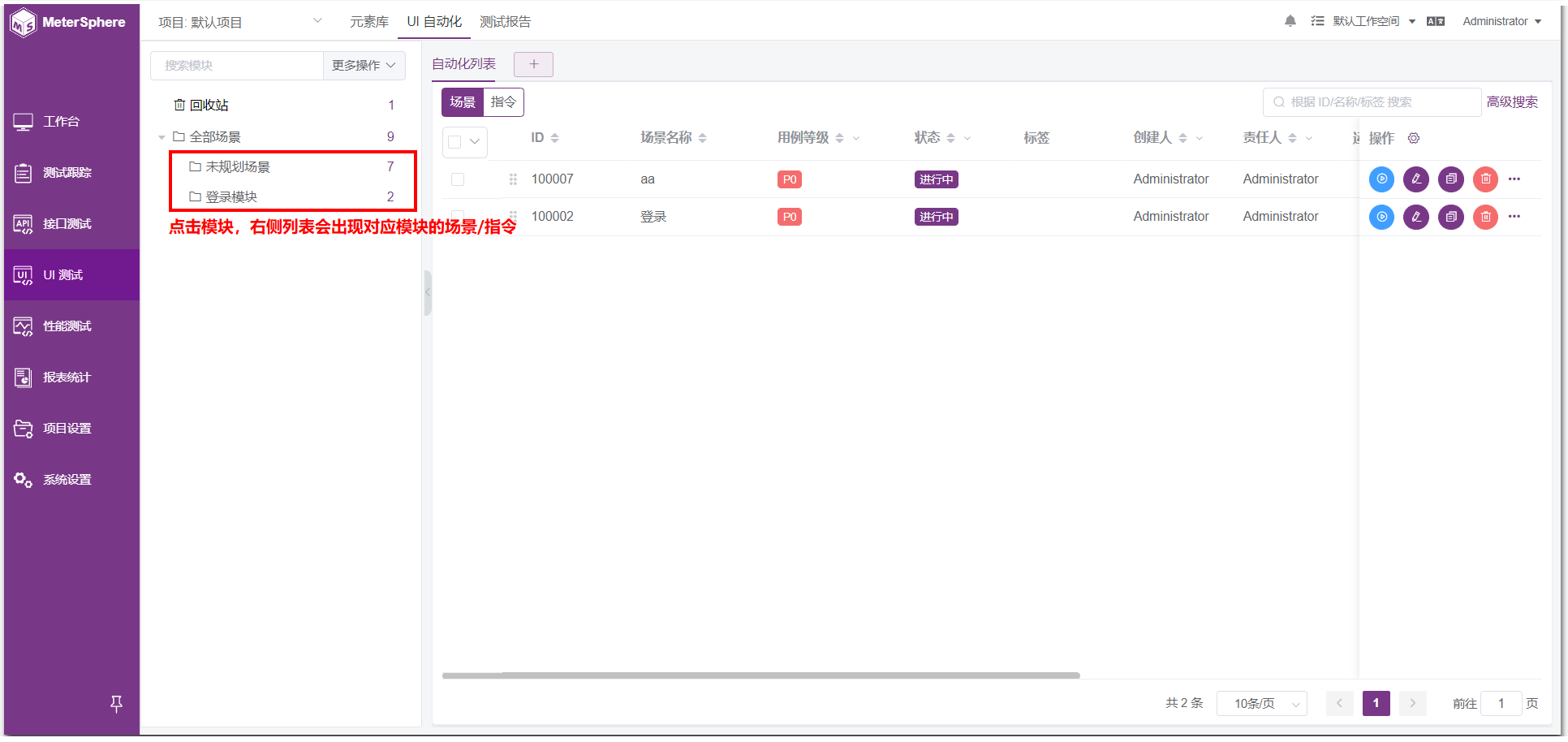The height and width of the screenshot is (742, 1568).
Task: Copy scenario 100007 using the duplicate icon
Action: [x=1450, y=179]
